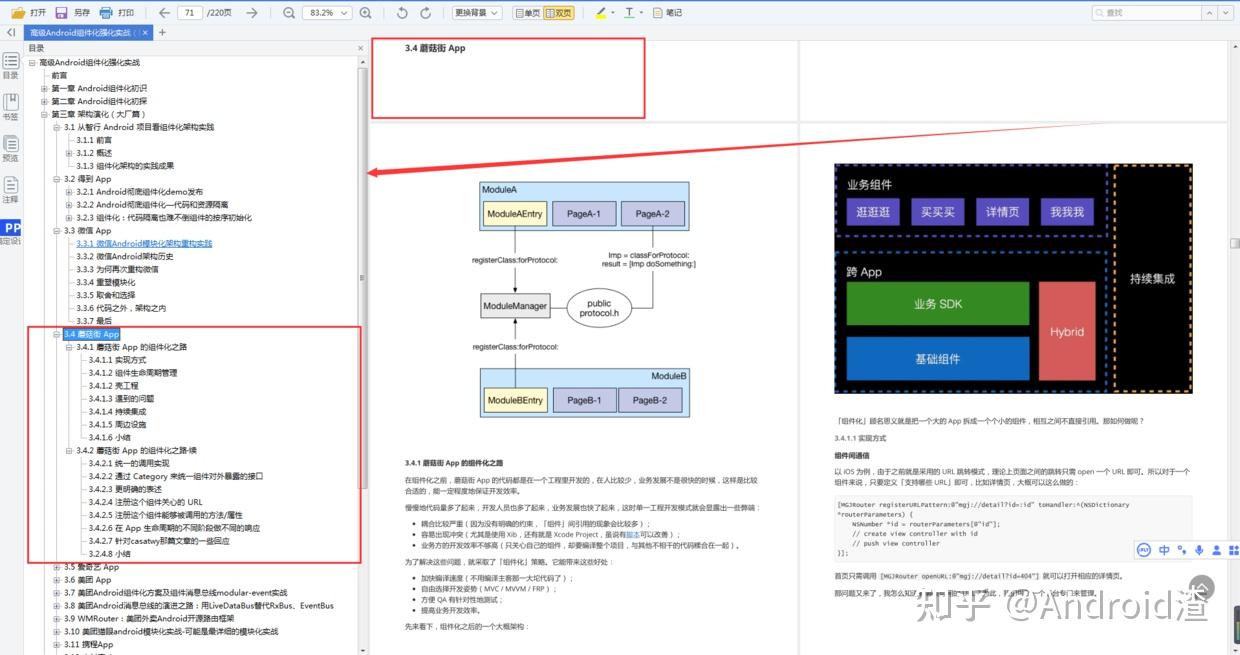Open the 书签 bookmarks panel

pyautogui.click(x=10, y=103)
